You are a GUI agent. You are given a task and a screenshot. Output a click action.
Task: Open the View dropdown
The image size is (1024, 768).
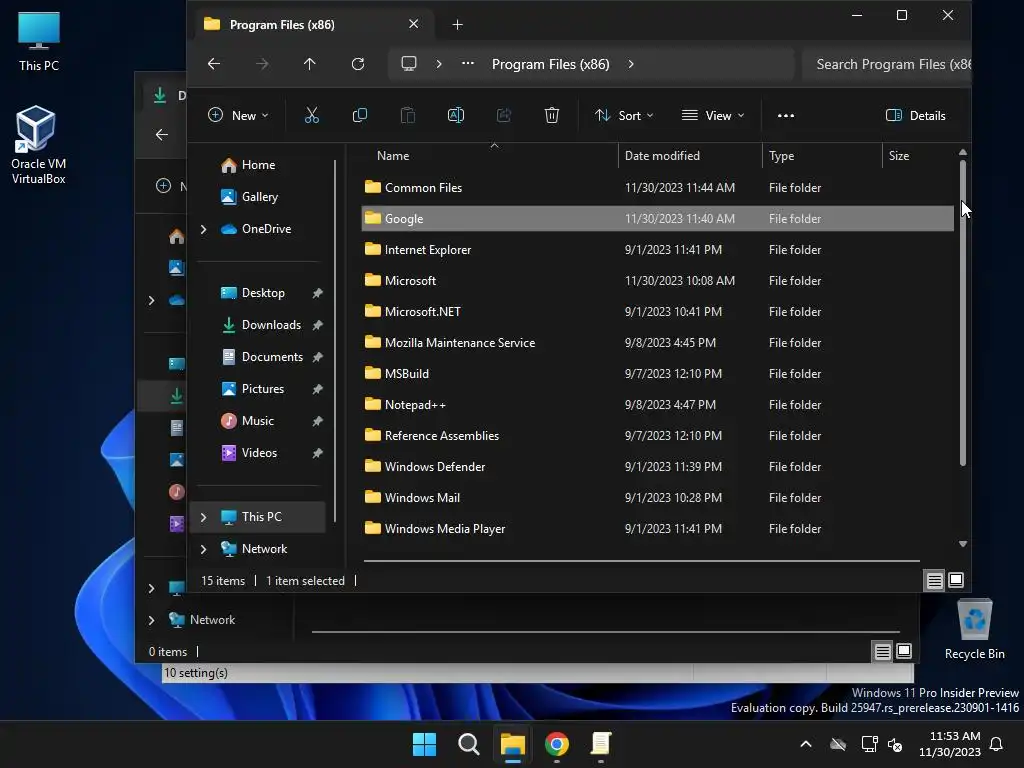713,116
